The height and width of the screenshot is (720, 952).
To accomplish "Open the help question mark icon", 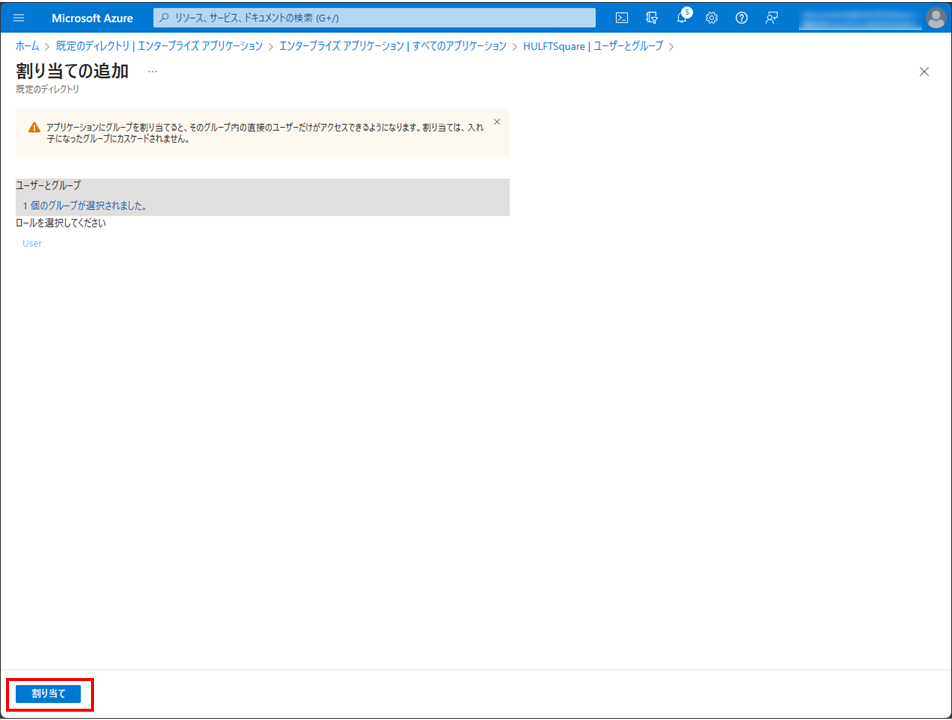I will point(742,18).
